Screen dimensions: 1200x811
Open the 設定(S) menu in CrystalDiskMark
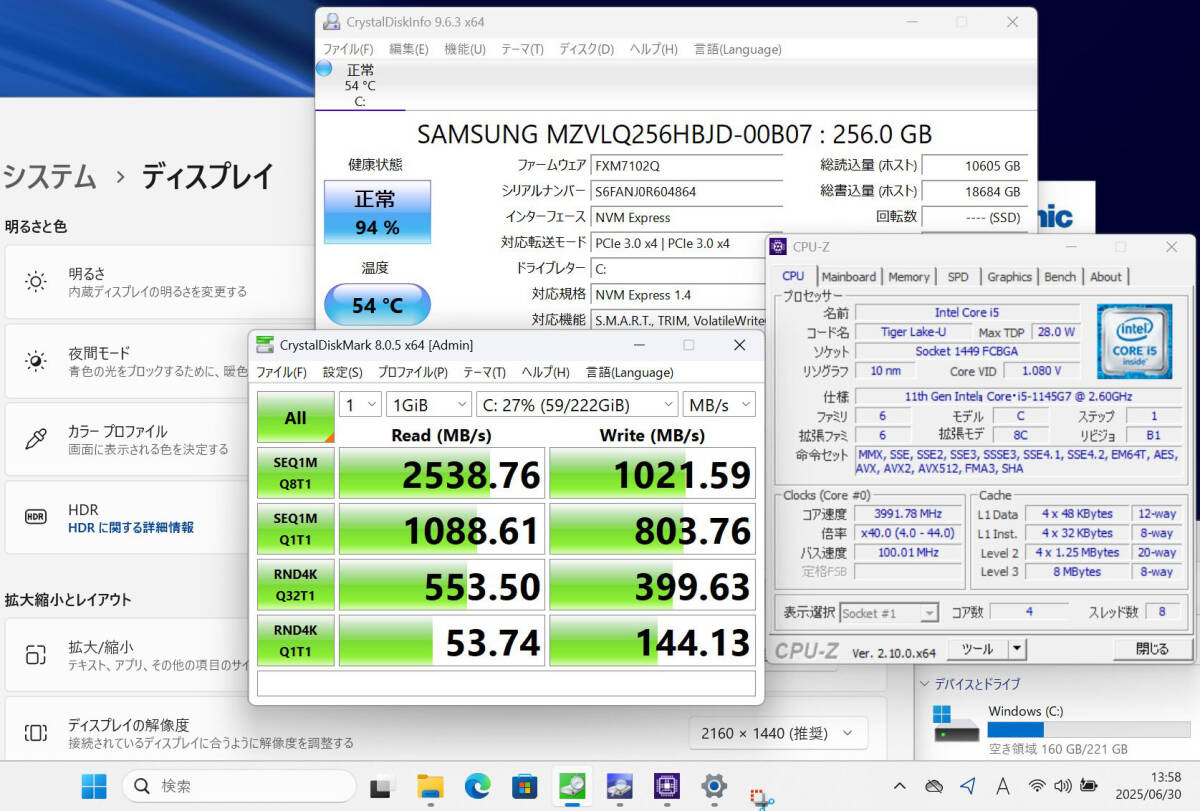point(342,372)
